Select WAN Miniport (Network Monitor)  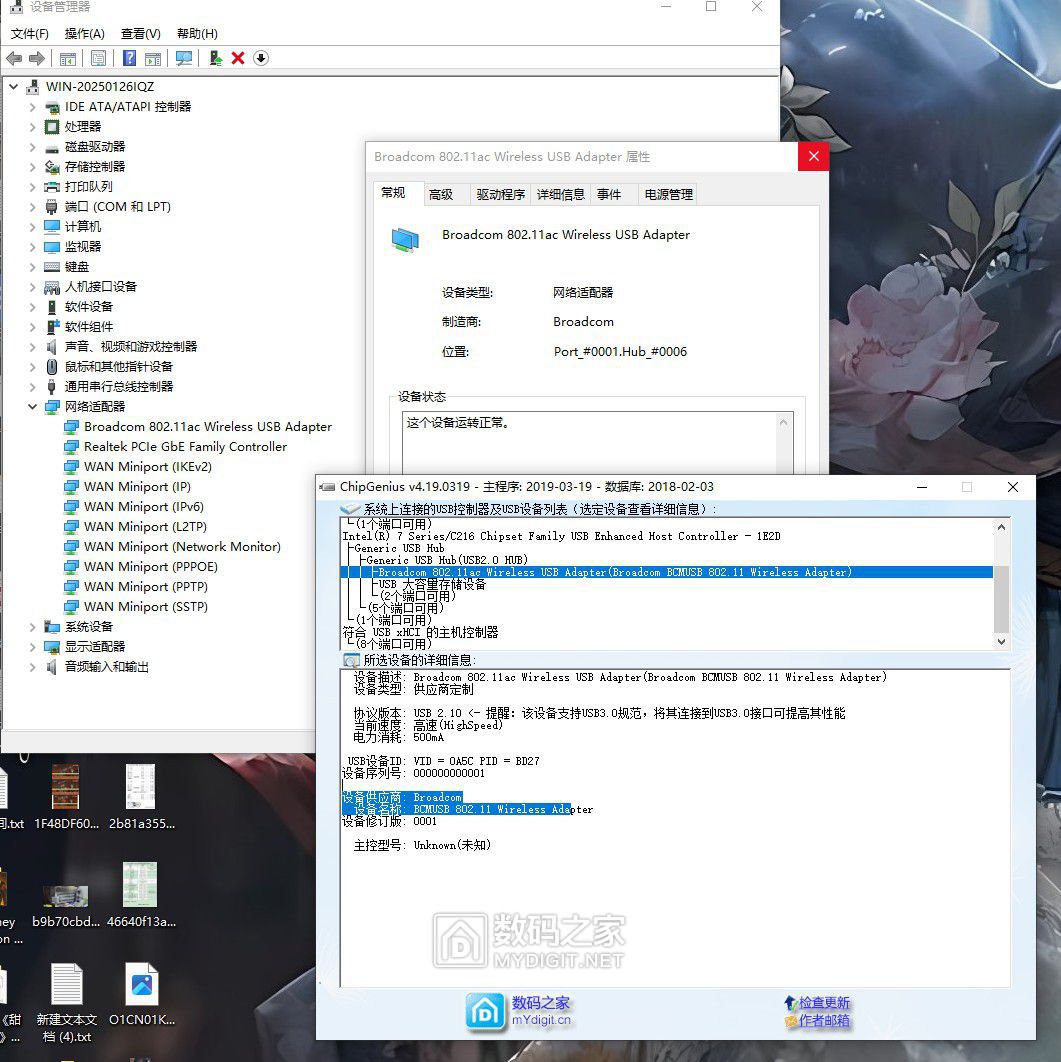coord(181,547)
